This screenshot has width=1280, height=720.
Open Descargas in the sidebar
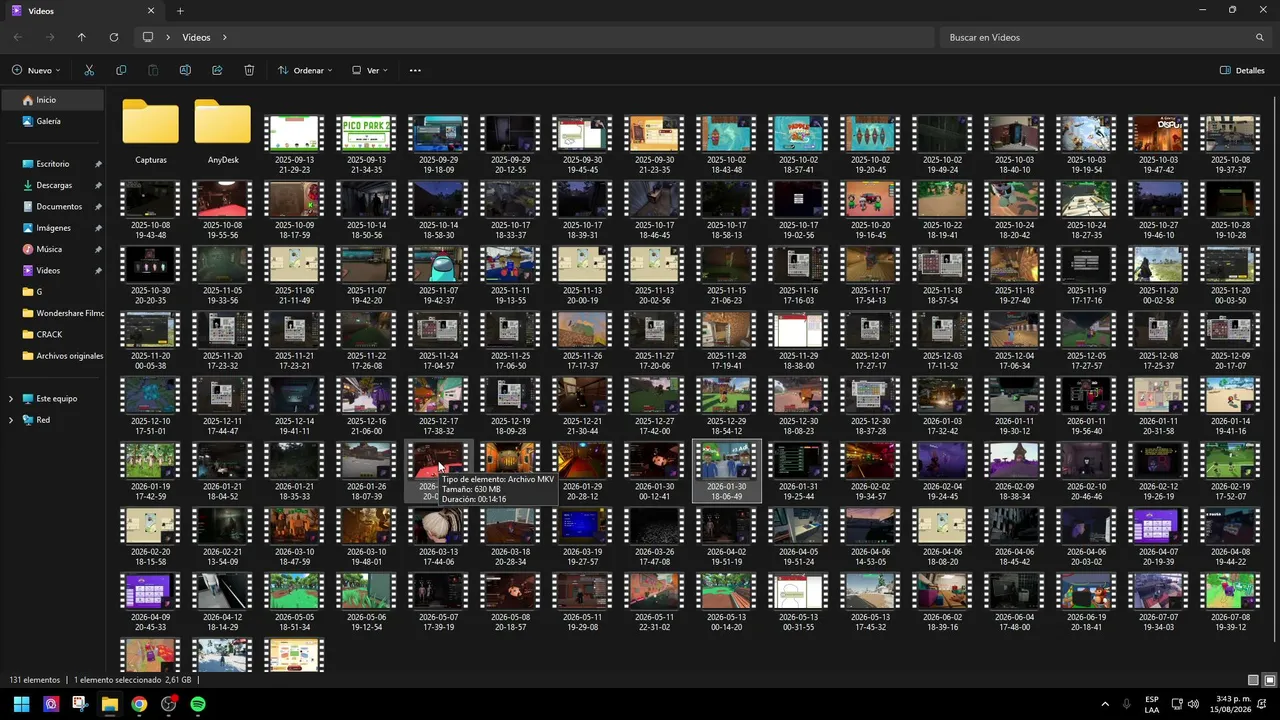[53, 185]
